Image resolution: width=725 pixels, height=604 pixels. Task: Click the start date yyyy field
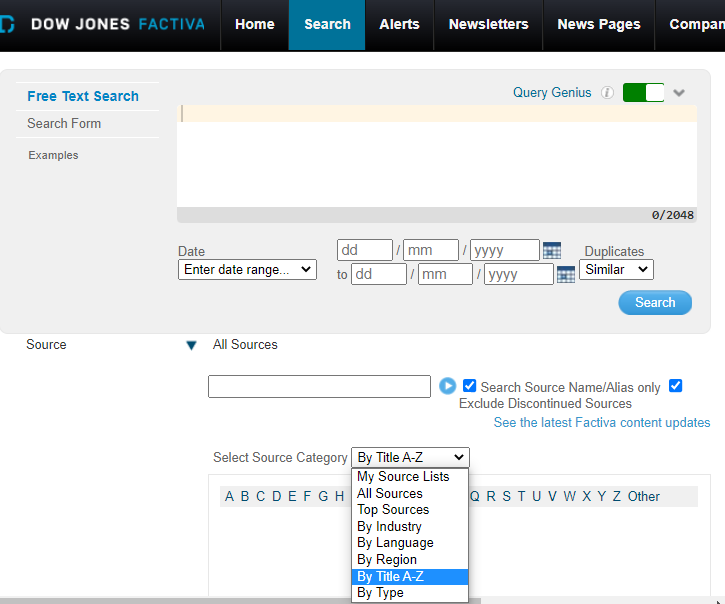tap(504, 250)
